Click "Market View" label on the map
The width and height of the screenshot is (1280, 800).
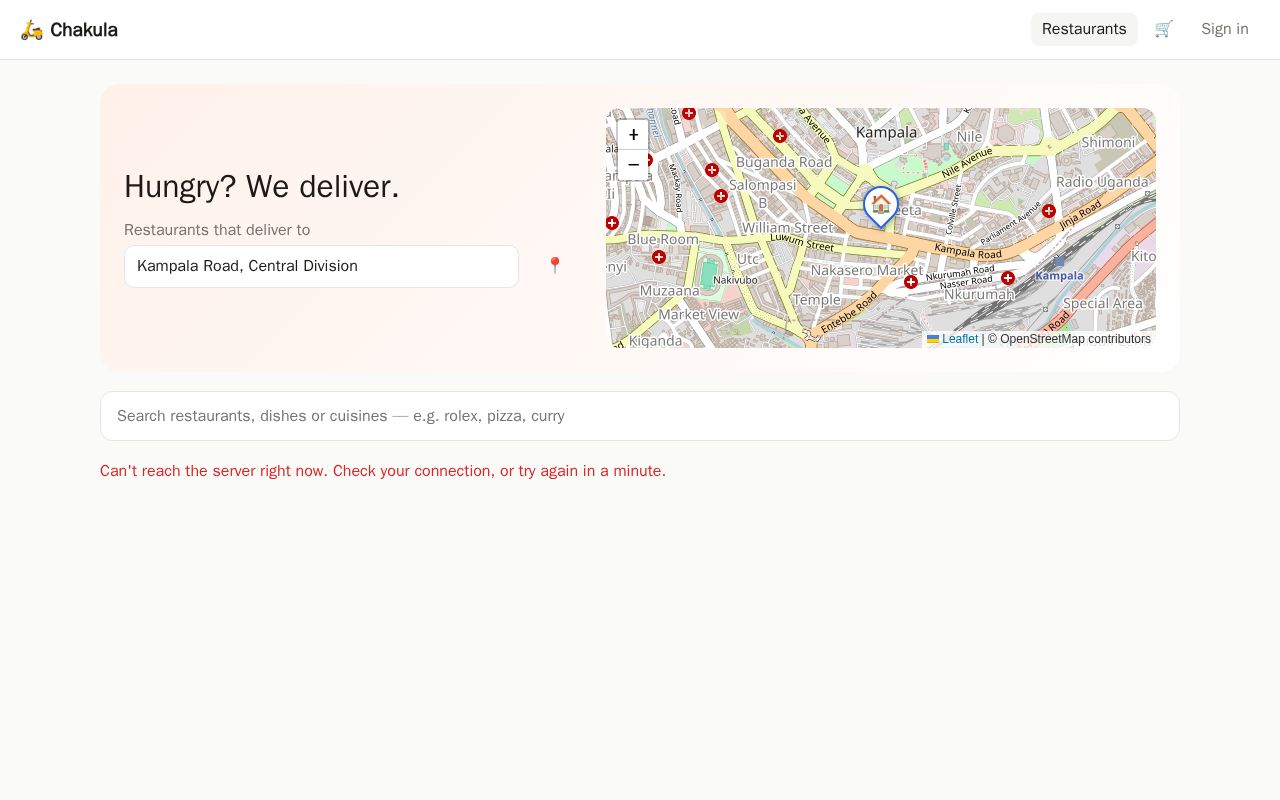(x=699, y=314)
